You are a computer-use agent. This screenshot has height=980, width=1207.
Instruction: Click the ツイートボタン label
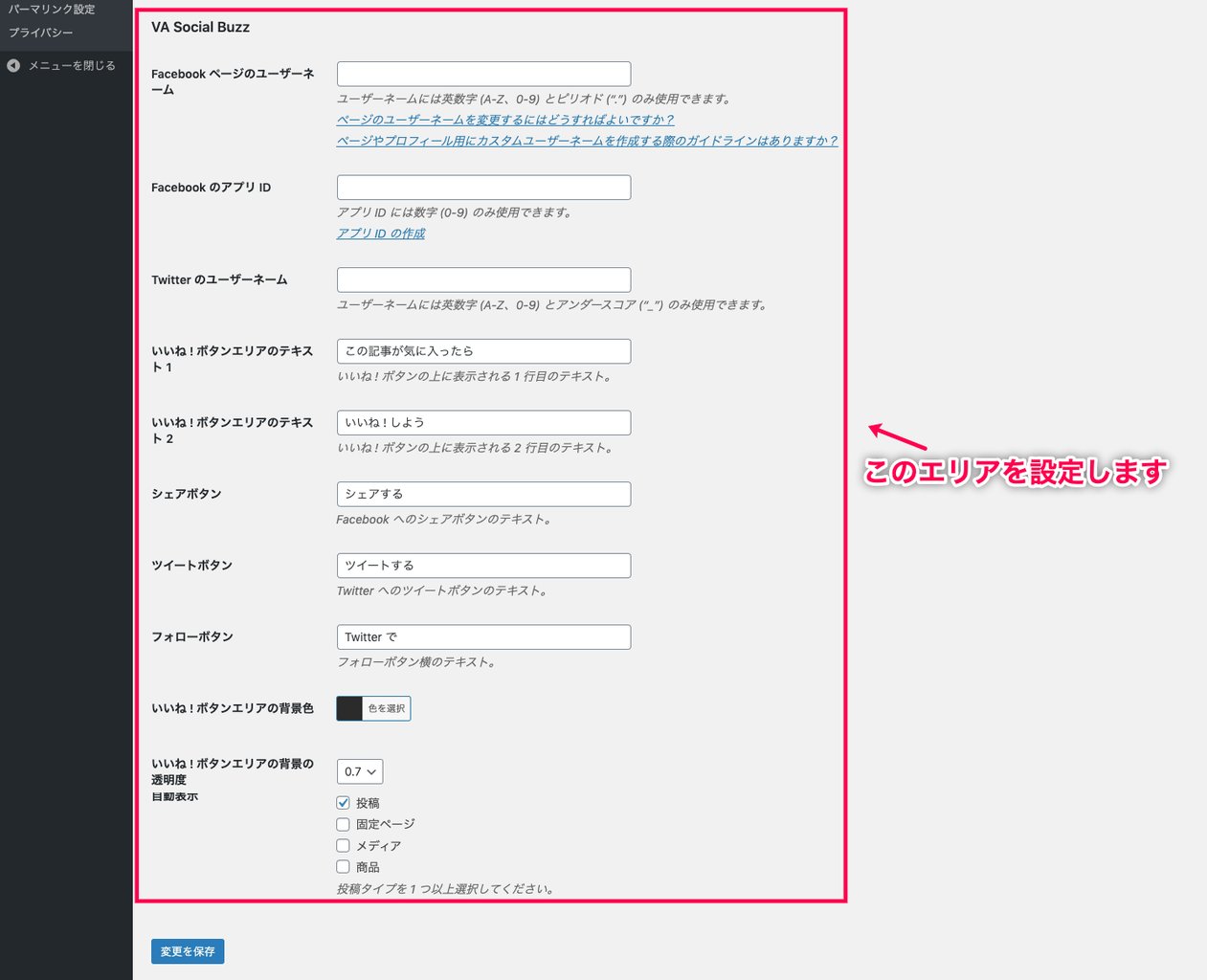tap(191, 566)
